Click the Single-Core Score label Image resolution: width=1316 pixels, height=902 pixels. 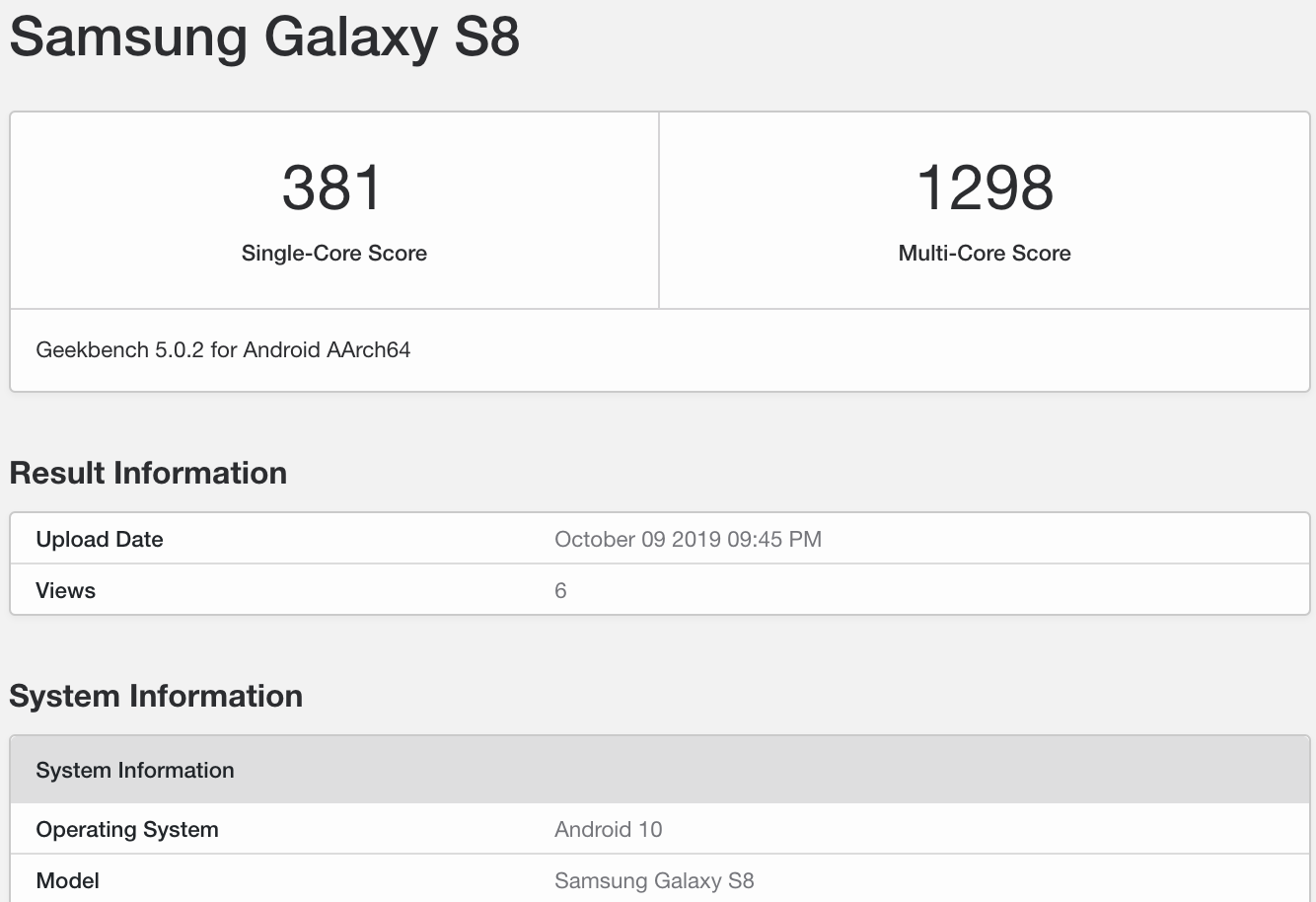point(333,253)
